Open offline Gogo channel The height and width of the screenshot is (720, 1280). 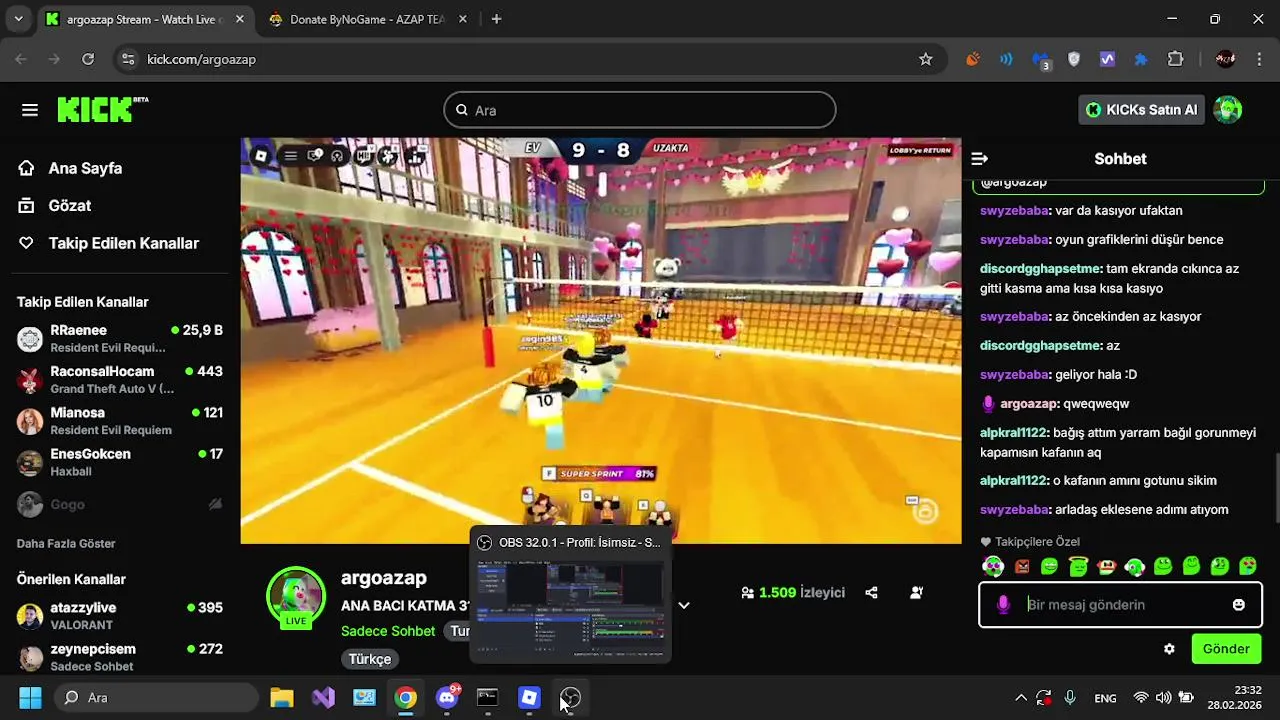120,504
